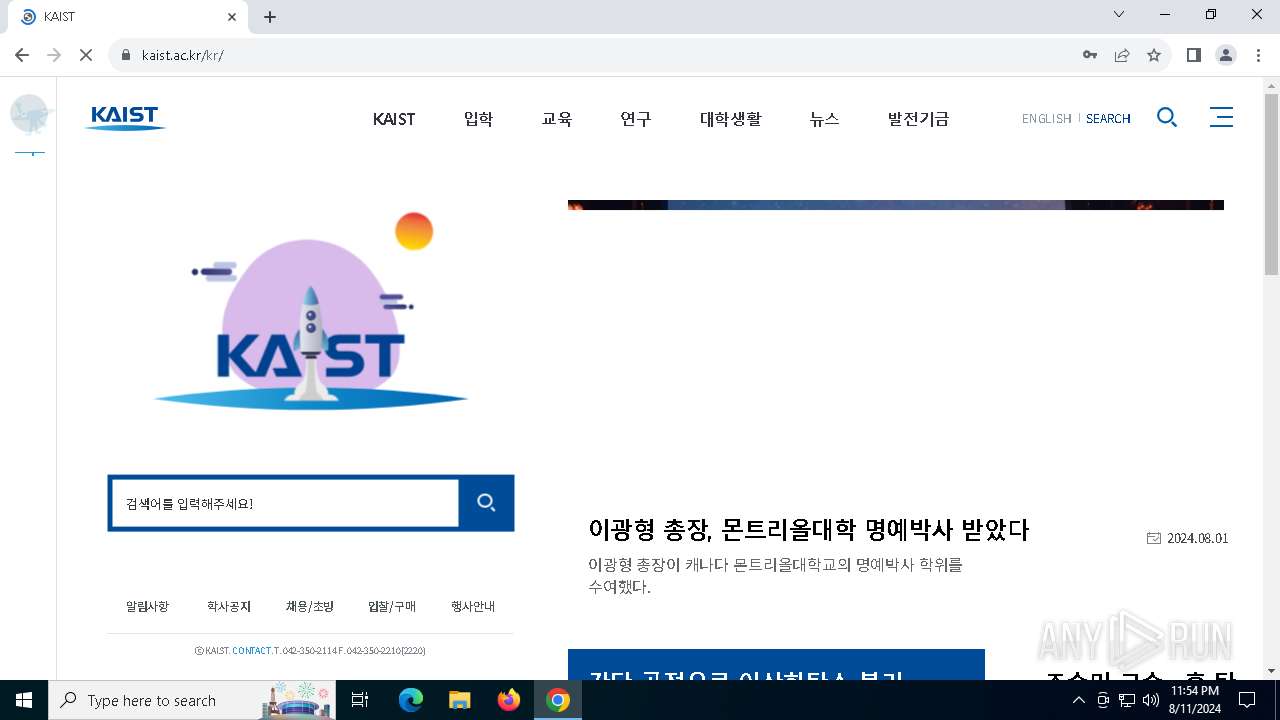Image resolution: width=1280 pixels, height=720 pixels.
Task: Click the page vertical scrollbar thumb
Action: pos(1271,184)
